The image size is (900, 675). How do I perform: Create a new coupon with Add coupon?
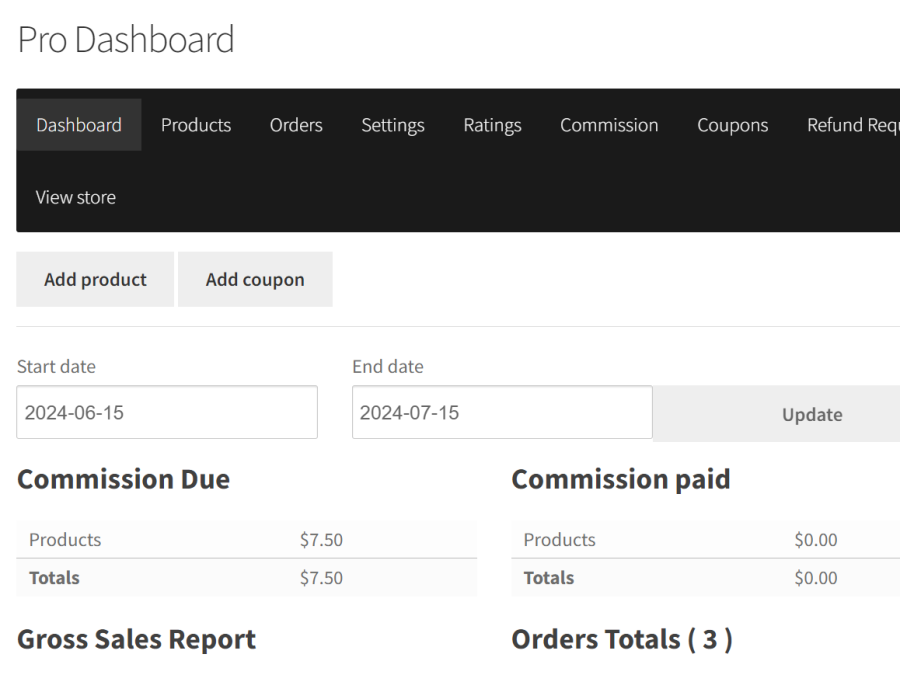tap(255, 279)
